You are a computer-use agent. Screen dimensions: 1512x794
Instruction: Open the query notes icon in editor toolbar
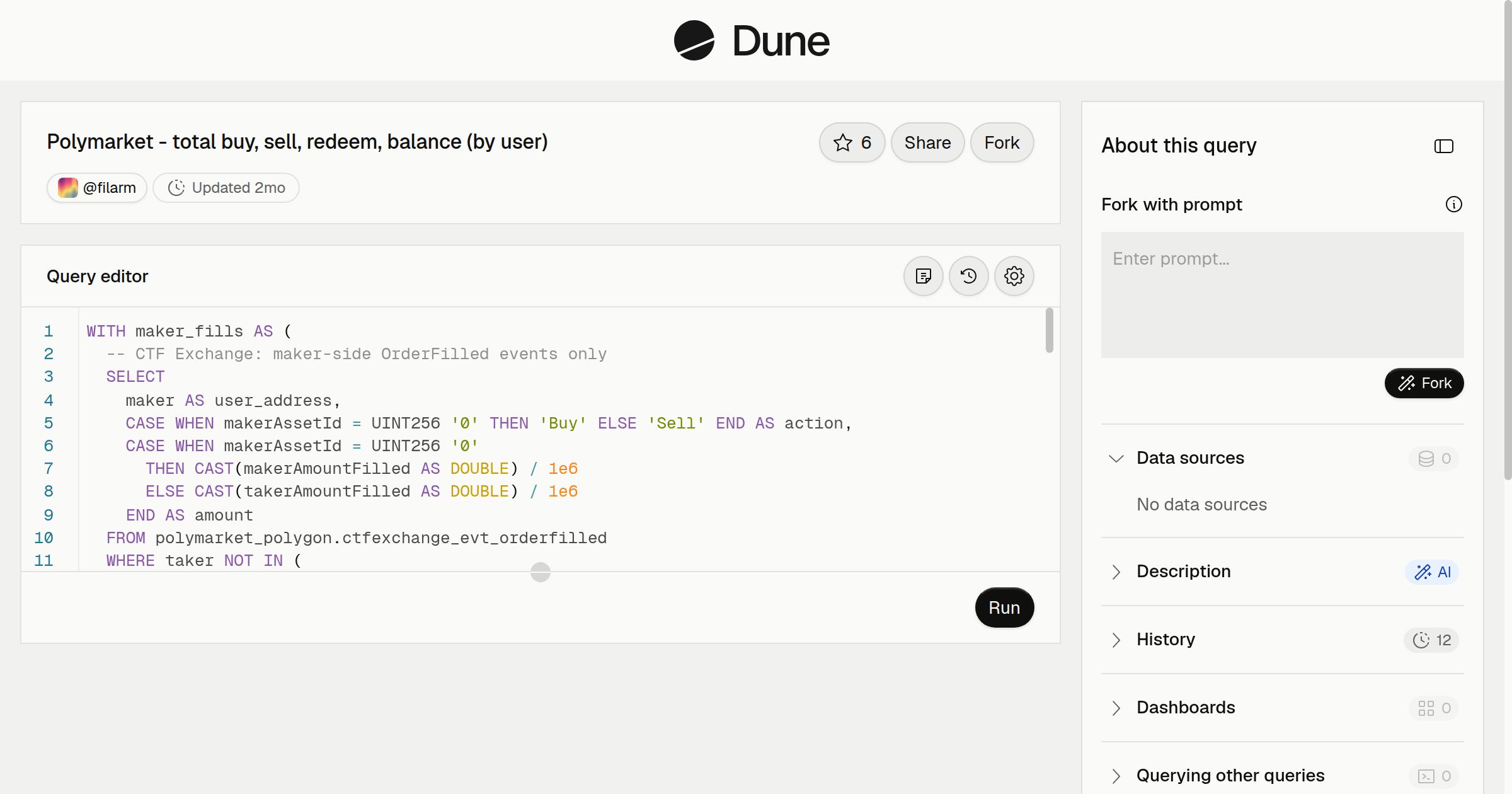click(x=923, y=276)
